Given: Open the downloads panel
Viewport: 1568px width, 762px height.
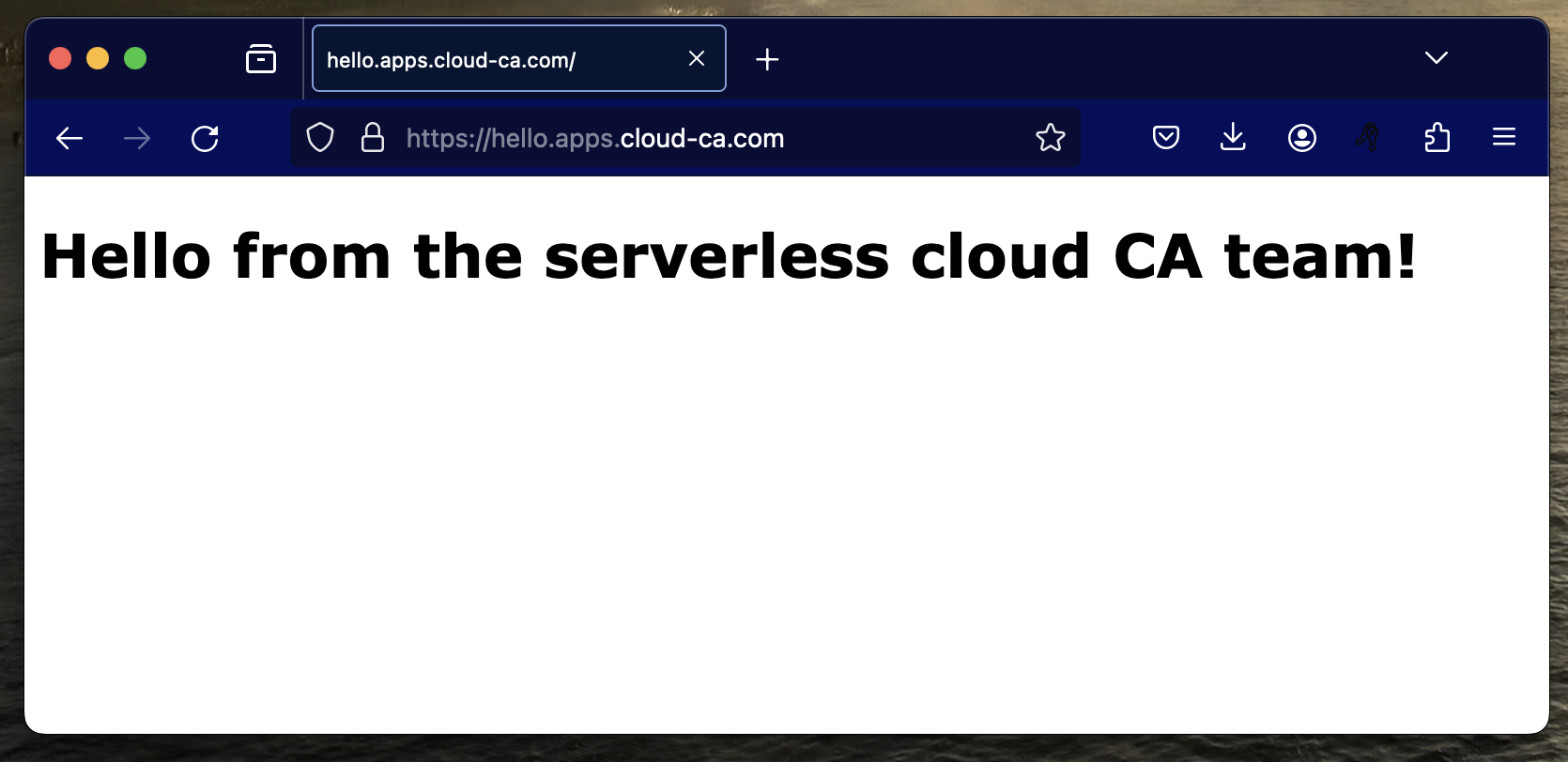Looking at the screenshot, I should [1233, 138].
